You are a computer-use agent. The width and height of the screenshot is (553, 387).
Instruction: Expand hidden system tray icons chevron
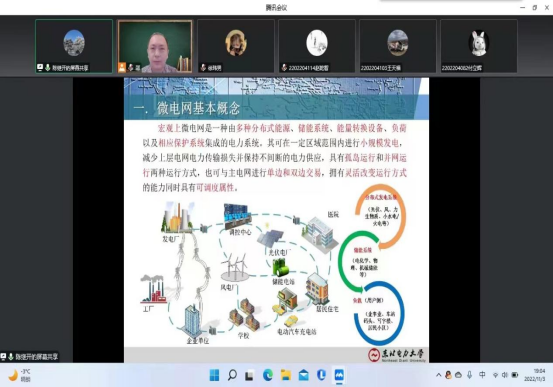(x=438, y=375)
